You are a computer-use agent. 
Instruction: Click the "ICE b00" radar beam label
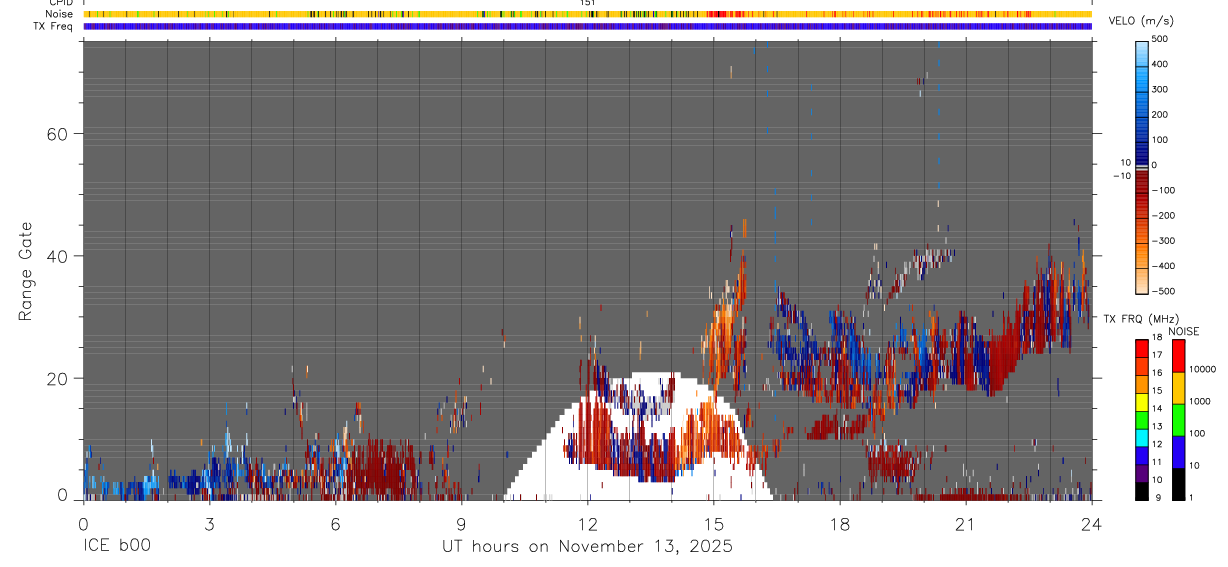[x=117, y=546]
